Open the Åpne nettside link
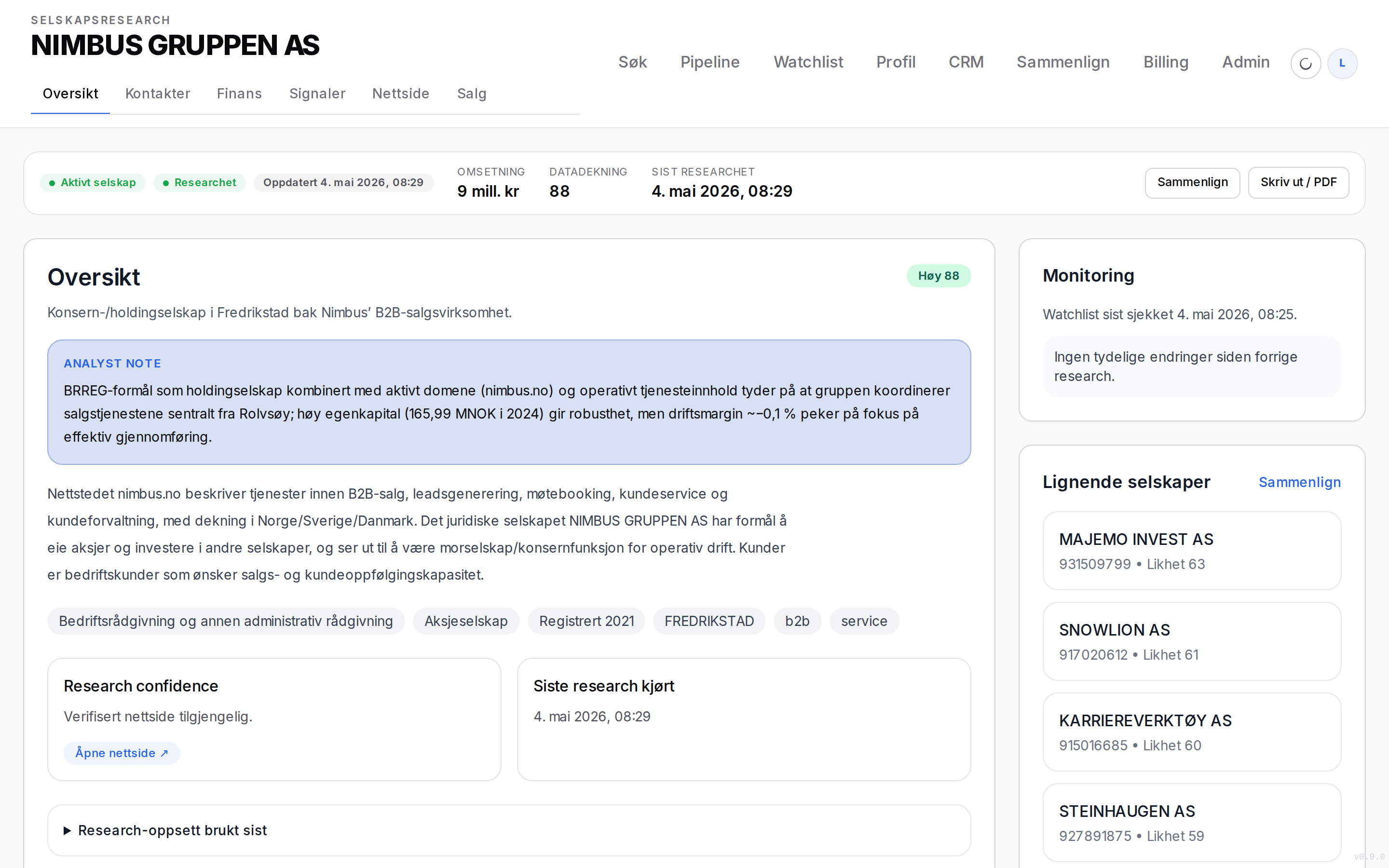The image size is (1389, 868). pos(122,753)
